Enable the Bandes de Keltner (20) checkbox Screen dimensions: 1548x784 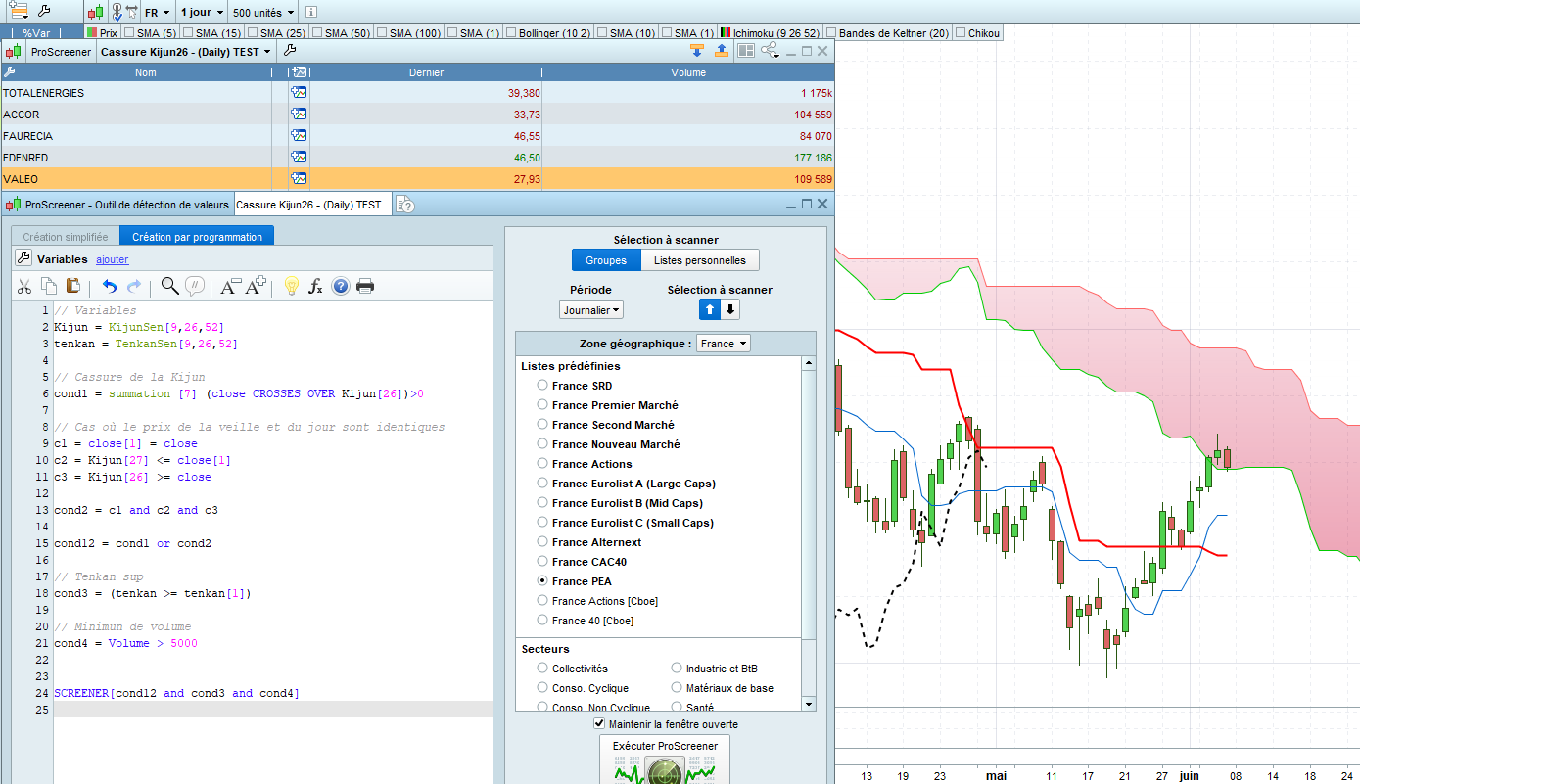pyautogui.click(x=832, y=32)
